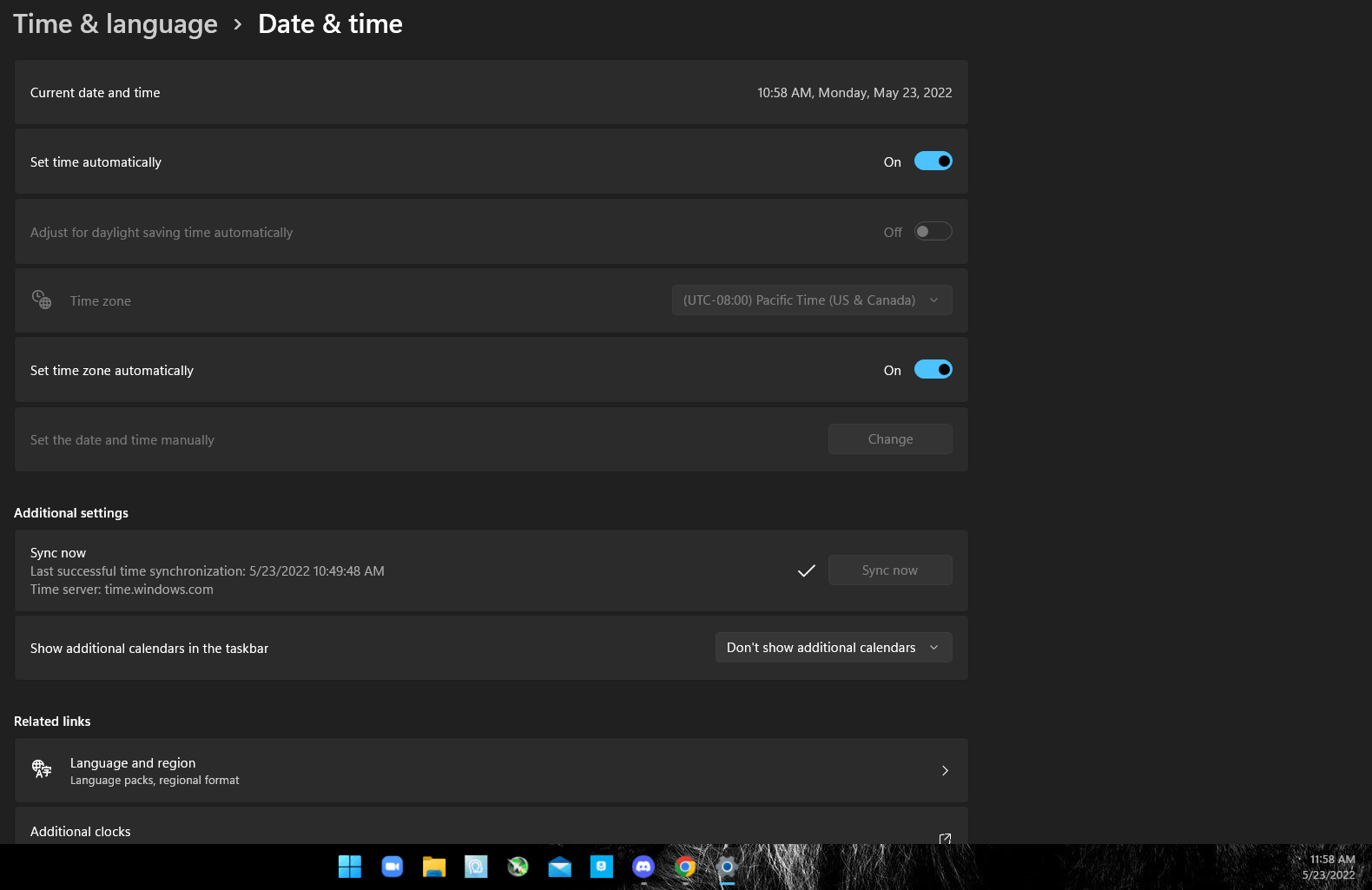This screenshot has height=890, width=1372.
Task: Open the Mail app from taskbar
Action: click(560, 867)
